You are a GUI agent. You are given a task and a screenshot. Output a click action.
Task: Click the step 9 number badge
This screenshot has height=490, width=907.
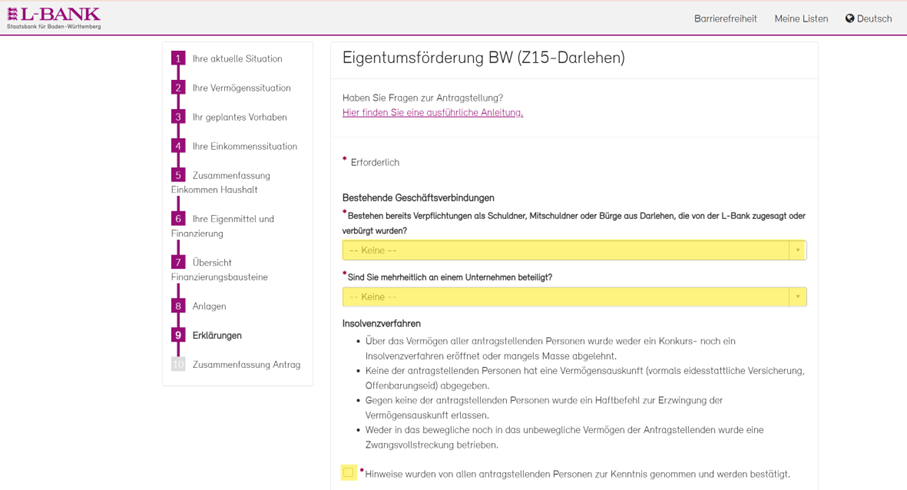[x=178, y=335]
